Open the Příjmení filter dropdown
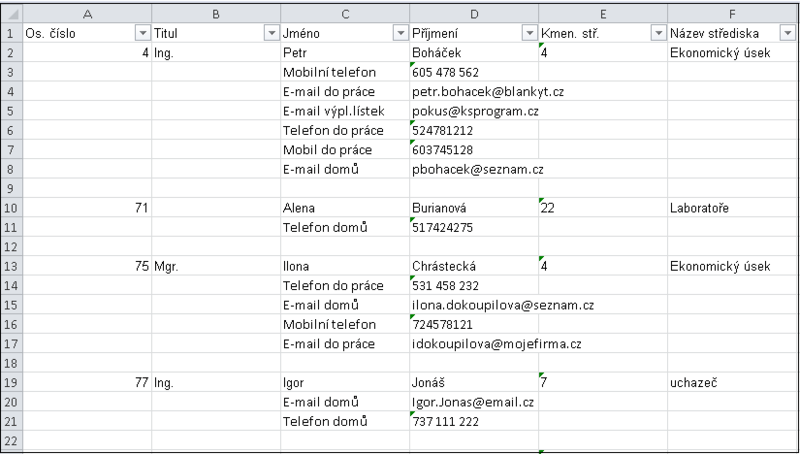Screen dimensions: 800x454 click(530, 33)
